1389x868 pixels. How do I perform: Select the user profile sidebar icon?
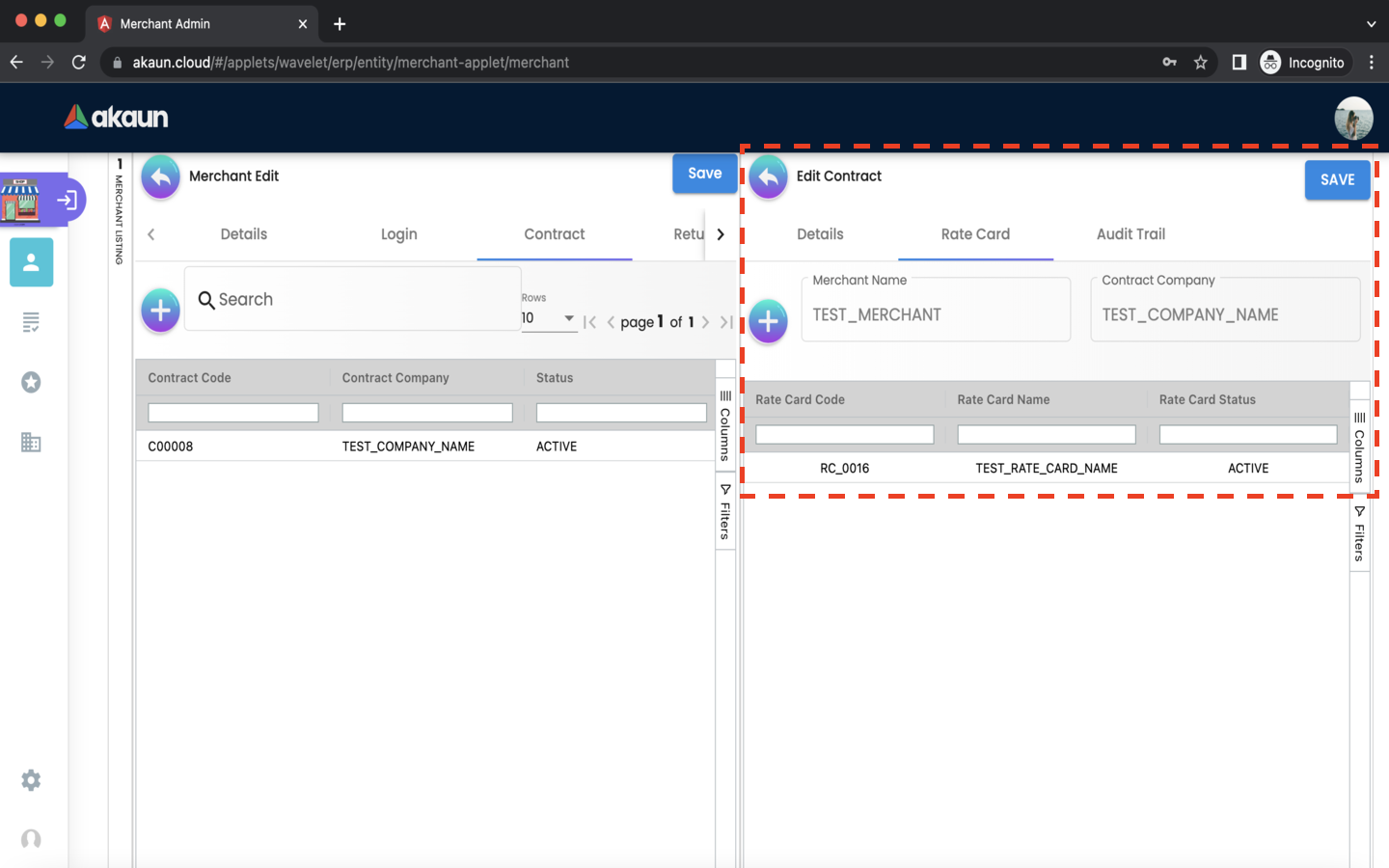click(x=31, y=262)
